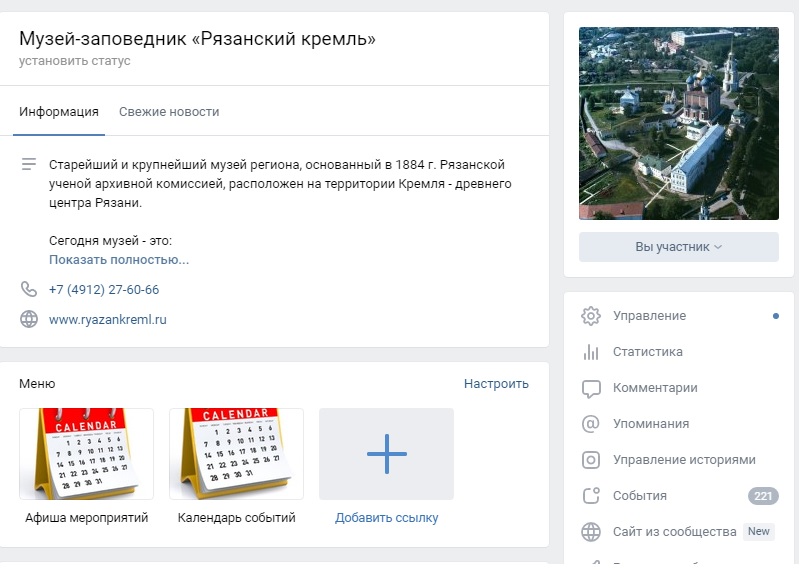Open the Управление gear icon
The height and width of the screenshot is (570, 802).
click(590, 316)
